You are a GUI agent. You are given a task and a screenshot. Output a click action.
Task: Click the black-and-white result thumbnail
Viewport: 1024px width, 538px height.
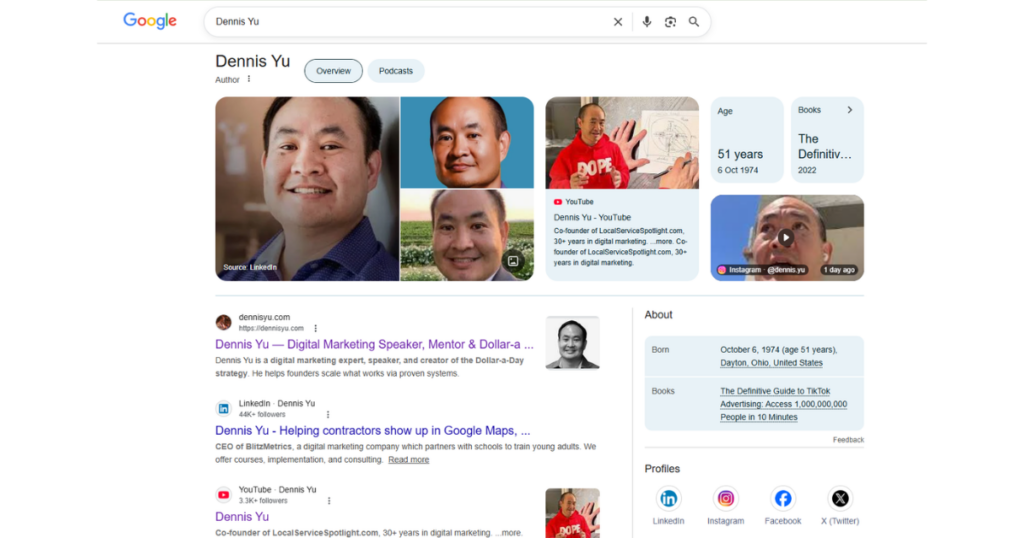click(x=572, y=342)
